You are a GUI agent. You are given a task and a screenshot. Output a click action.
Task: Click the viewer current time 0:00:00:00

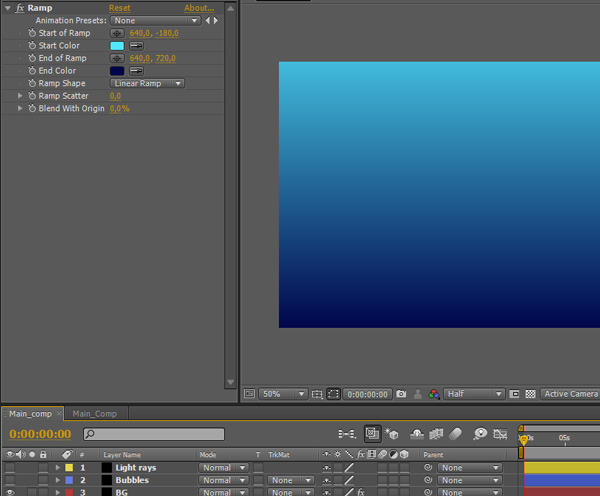tap(367, 394)
